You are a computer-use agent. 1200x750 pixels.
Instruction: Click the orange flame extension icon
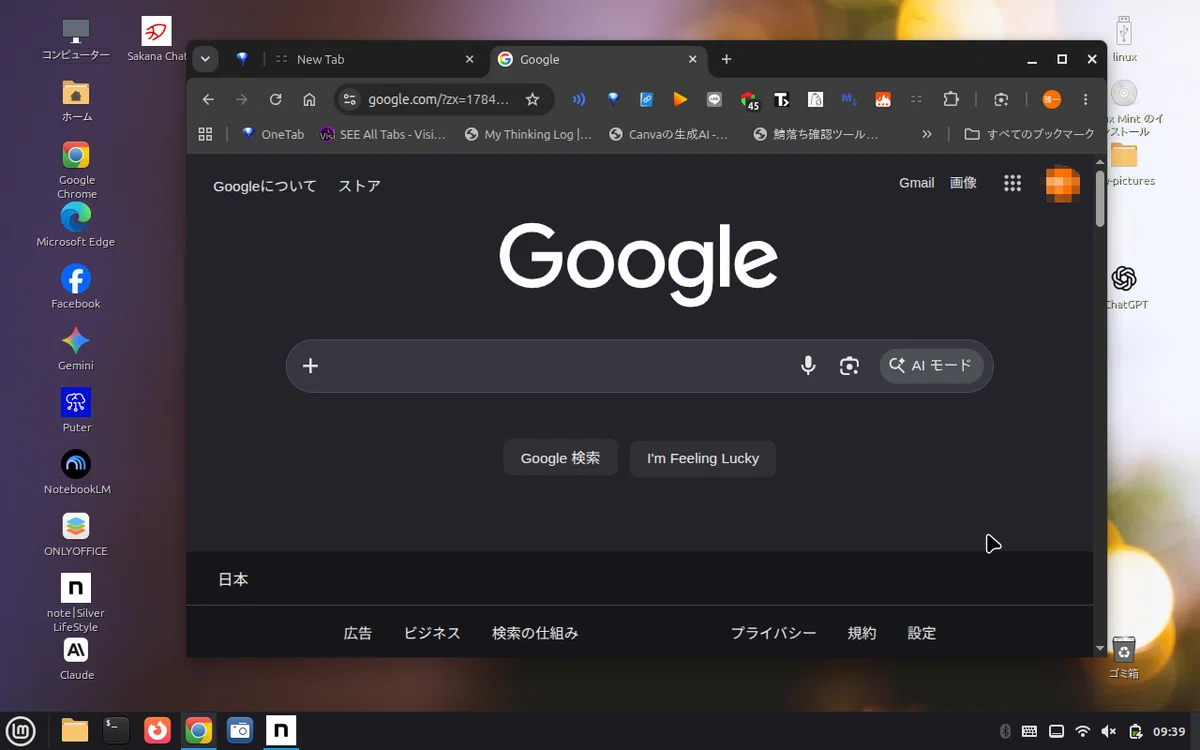(883, 99)
